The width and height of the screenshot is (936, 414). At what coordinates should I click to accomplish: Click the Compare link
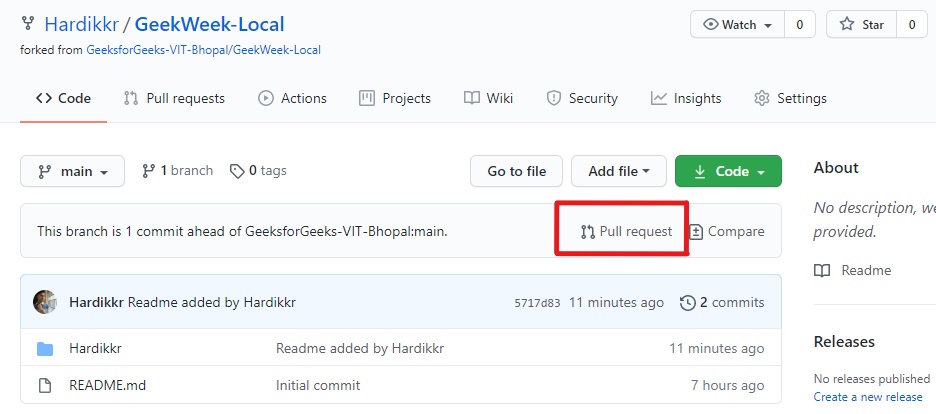(726, 231)
